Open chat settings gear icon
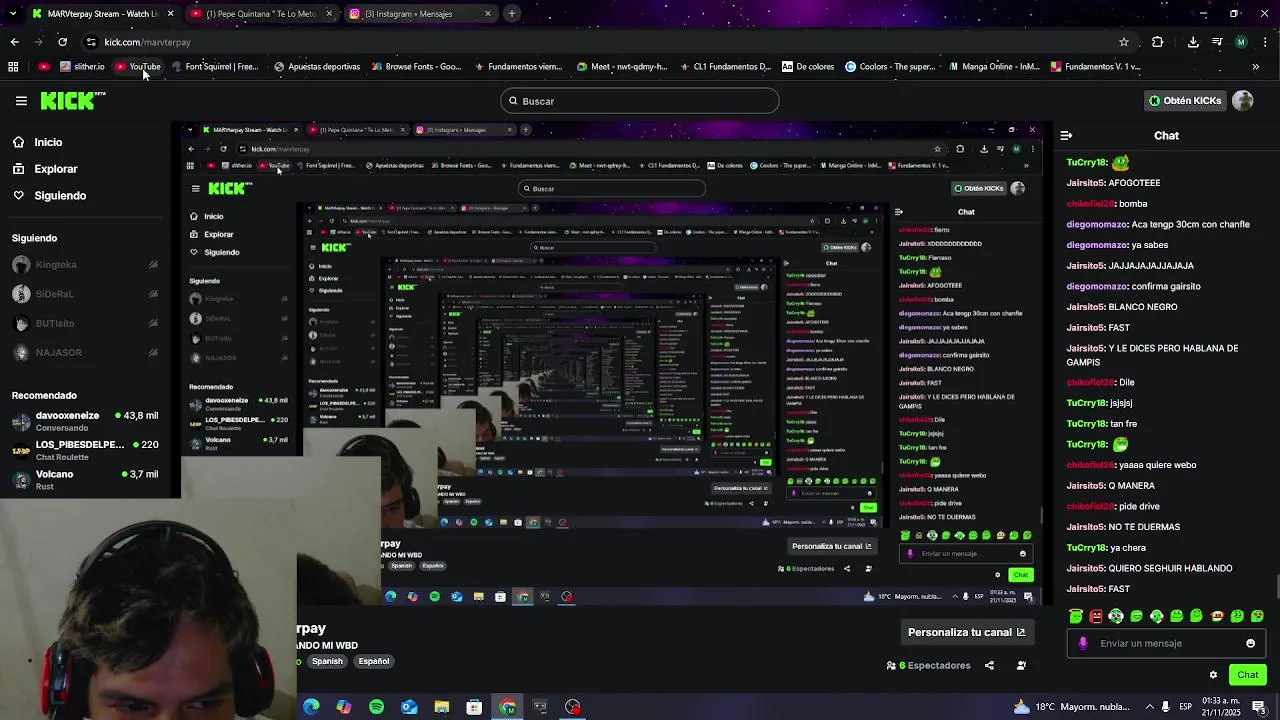 (1213, 675)
